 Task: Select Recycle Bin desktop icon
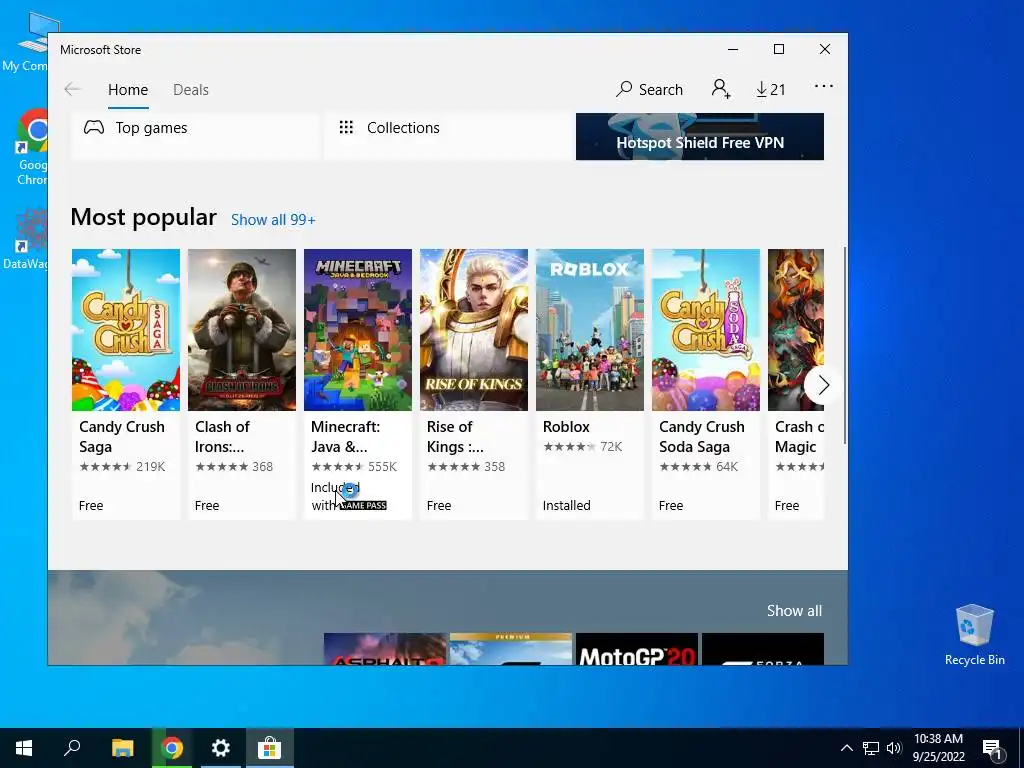pos(974,635)
